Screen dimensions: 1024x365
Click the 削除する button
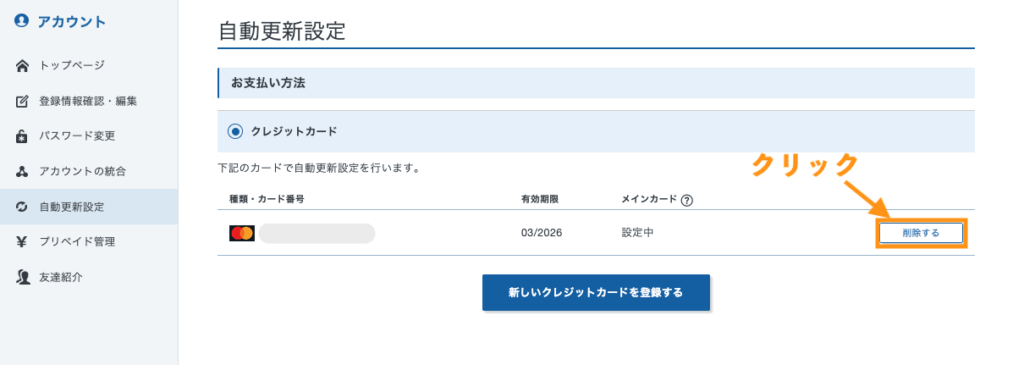click(921, 233)
